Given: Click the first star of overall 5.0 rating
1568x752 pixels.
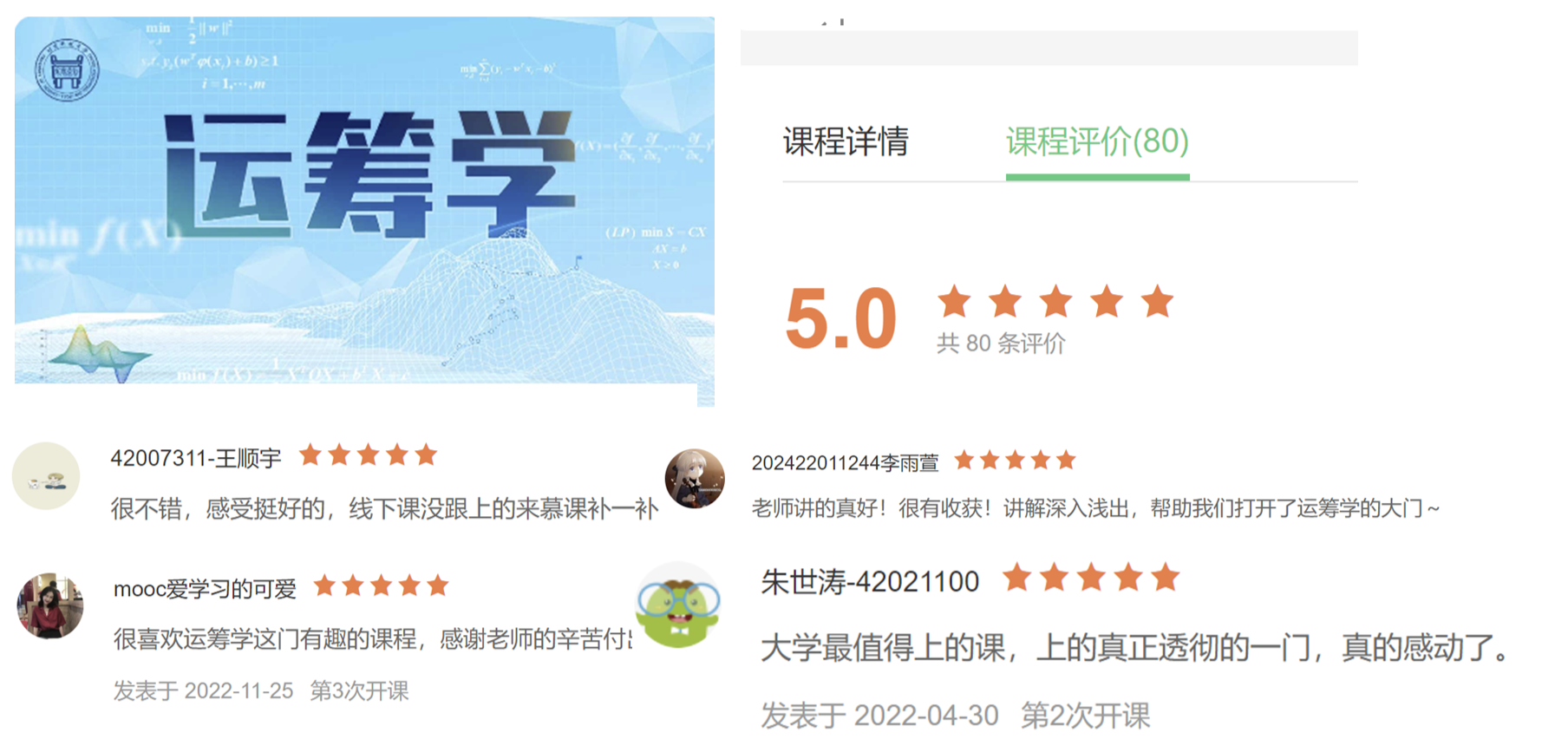Looking at the screenshot, I should pyautogui.click(x=954, y=302).
